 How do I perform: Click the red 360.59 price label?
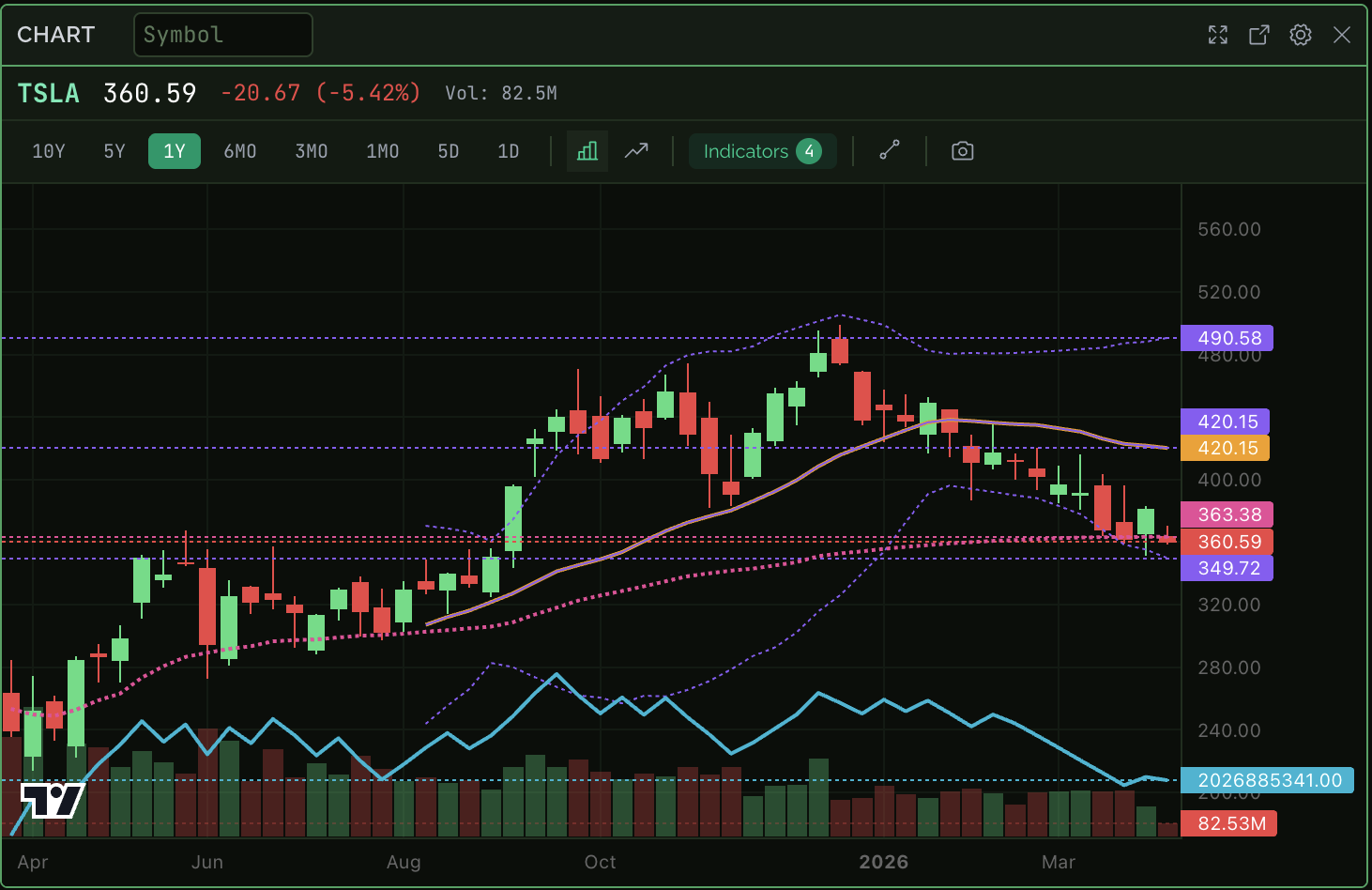[x=1227, y=542]
